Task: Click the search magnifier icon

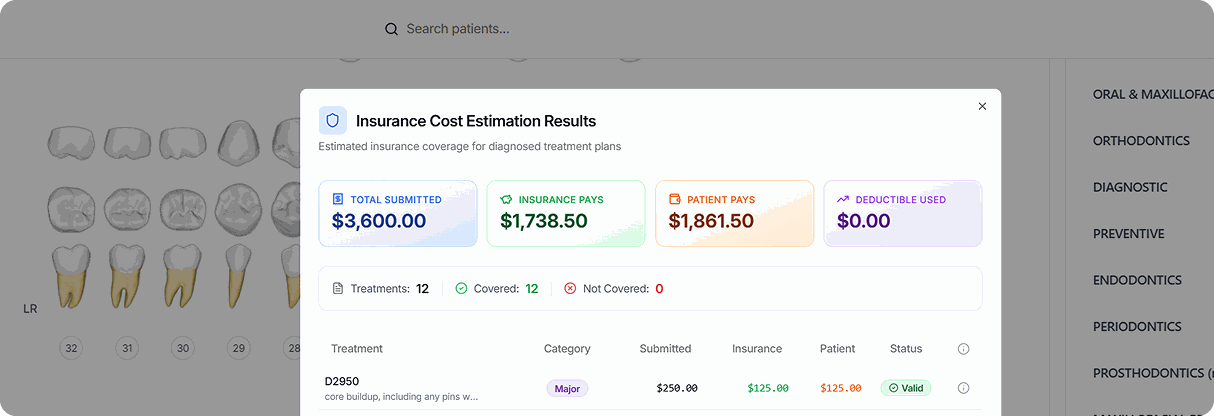Action: pyautogui.click(x=392, y=29)
